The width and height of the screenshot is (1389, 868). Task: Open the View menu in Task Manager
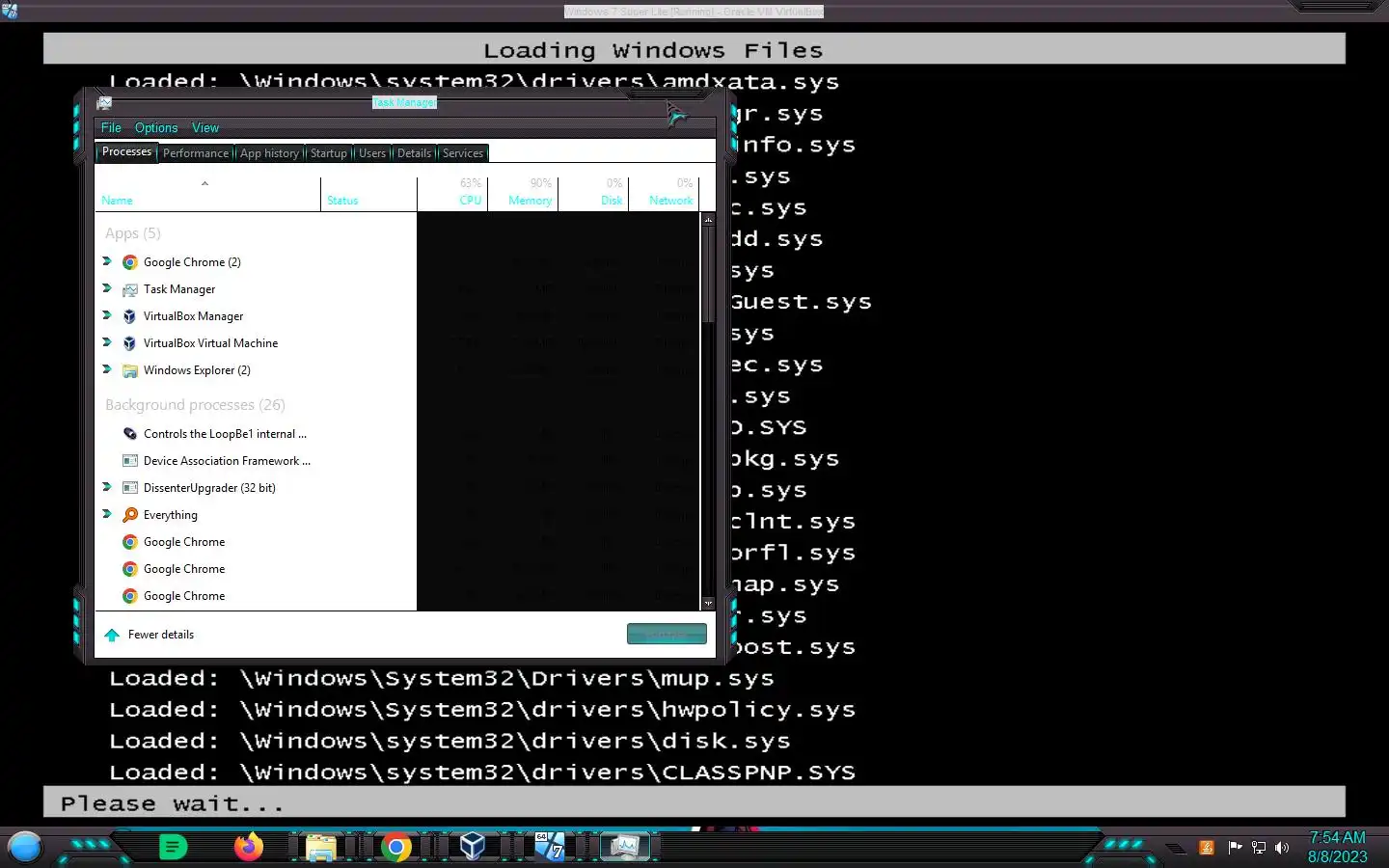[205, 128]
